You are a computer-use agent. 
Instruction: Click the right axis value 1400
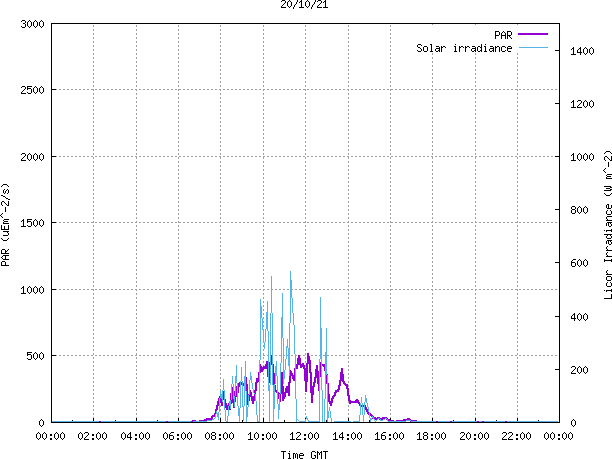tap(582, 51)
